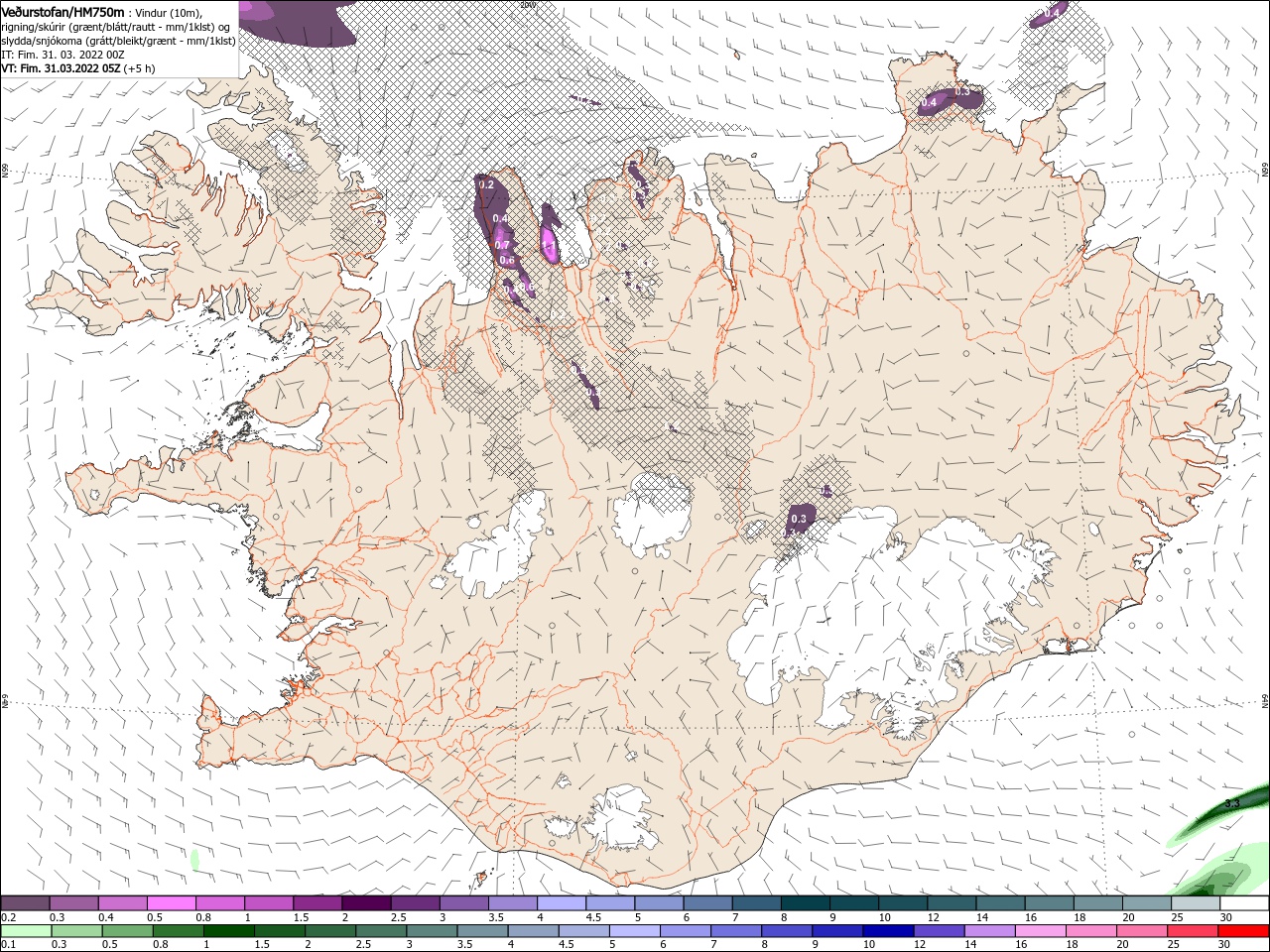Screen dimensions: 1270x952
Task: Click the 0.2 precipitation label in north Iceland
Action: pos(486,184)
